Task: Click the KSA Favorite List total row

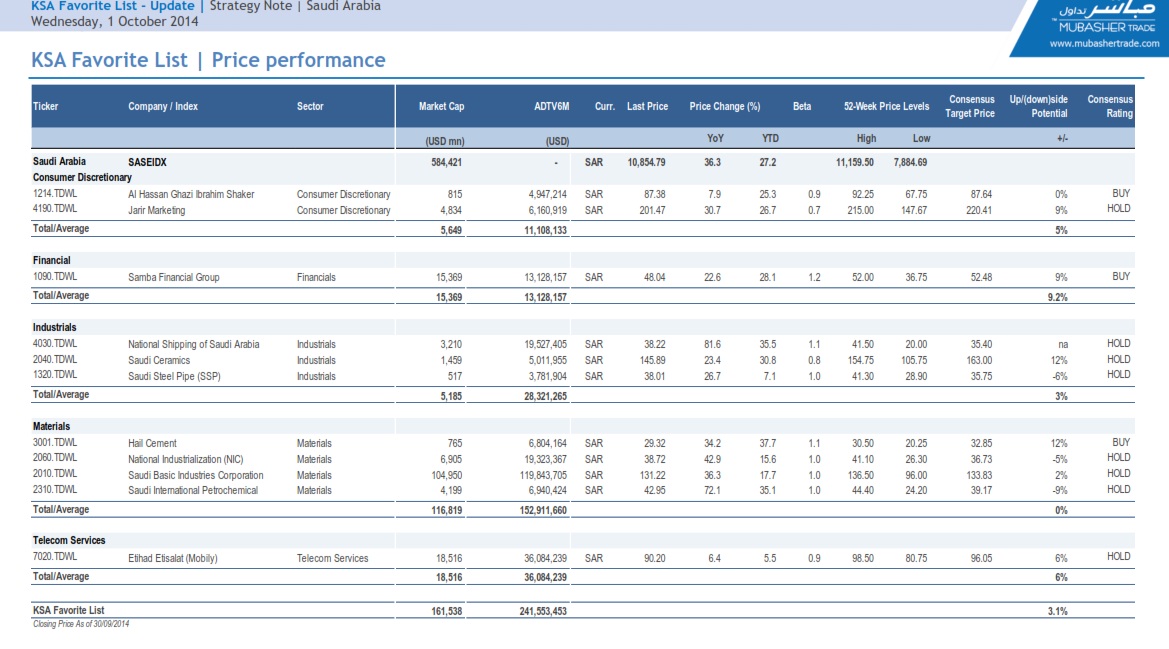Action: pyautogui.click(x=68, y=610)
